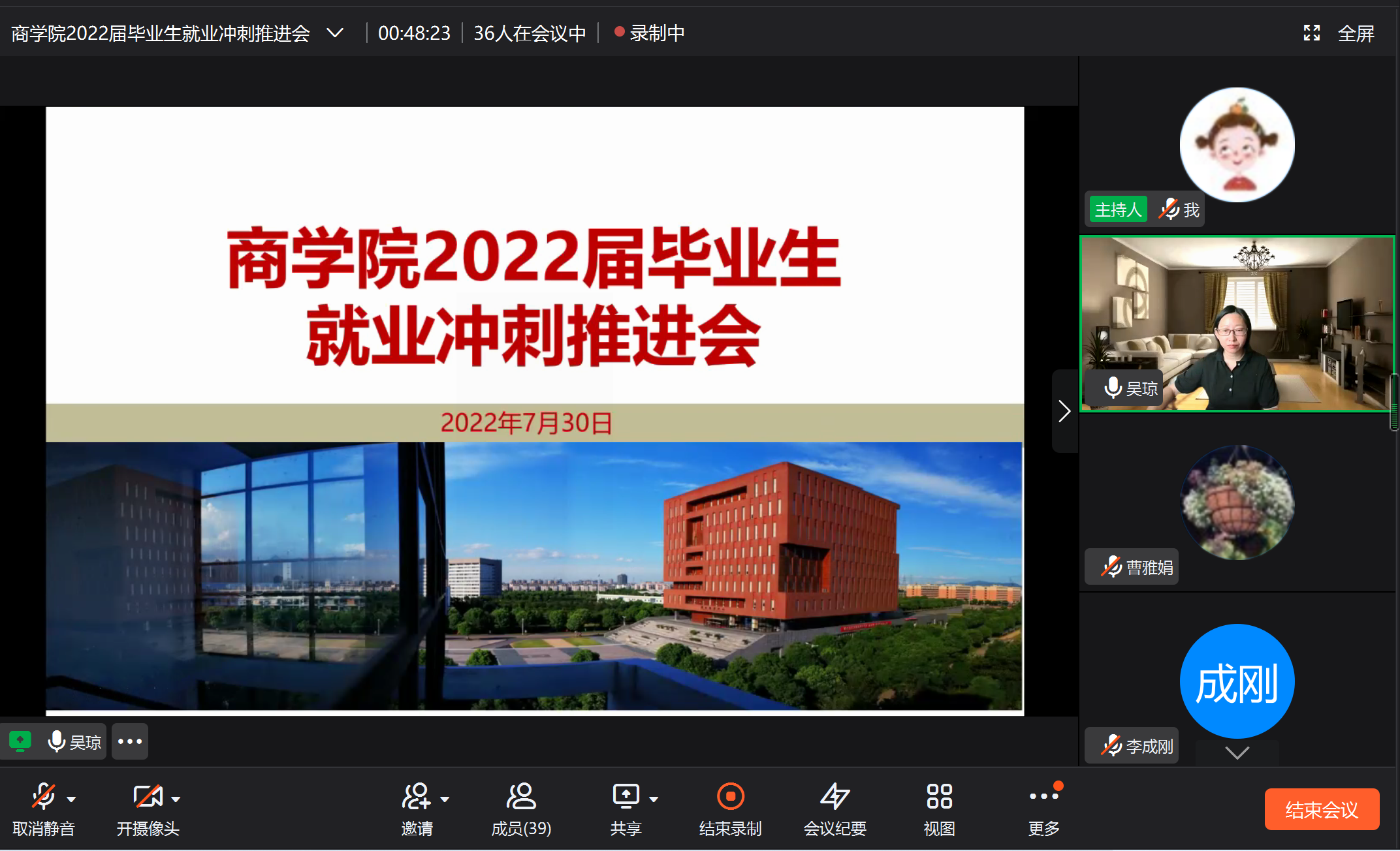
Task: Open 会议纪要 meeting minutes
Action: [835, 797]
